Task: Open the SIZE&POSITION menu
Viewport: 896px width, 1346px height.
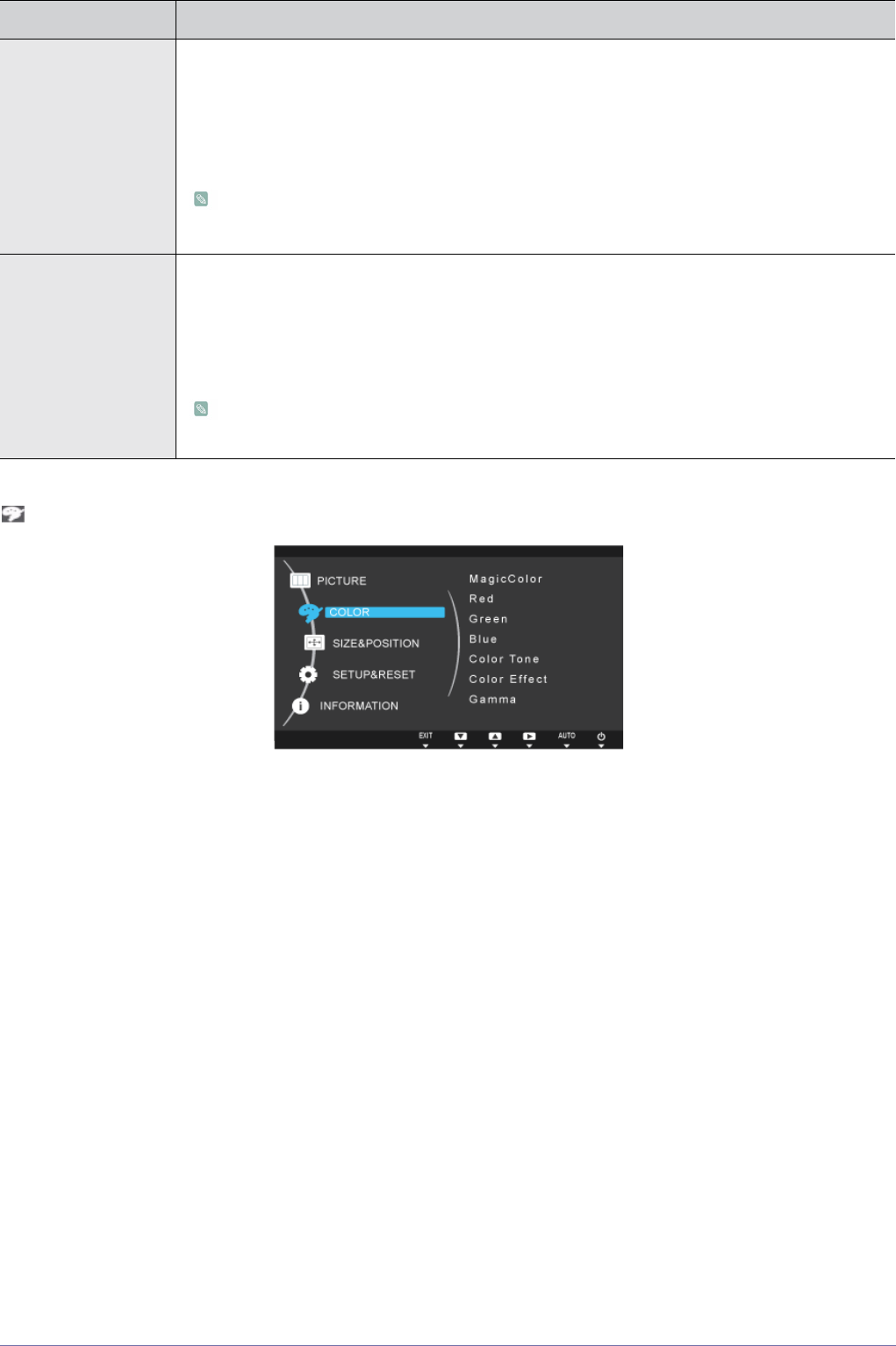Action: 376,644
